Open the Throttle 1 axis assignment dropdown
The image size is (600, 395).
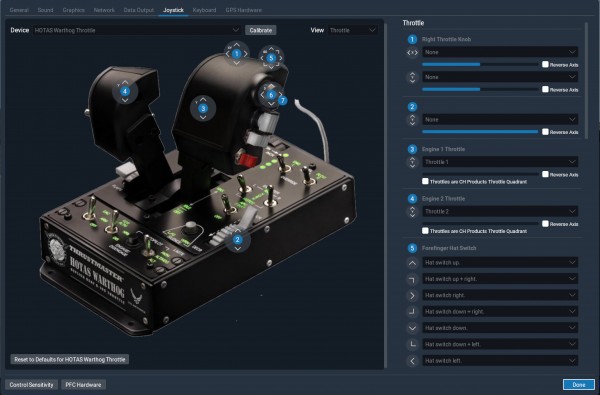500,162
